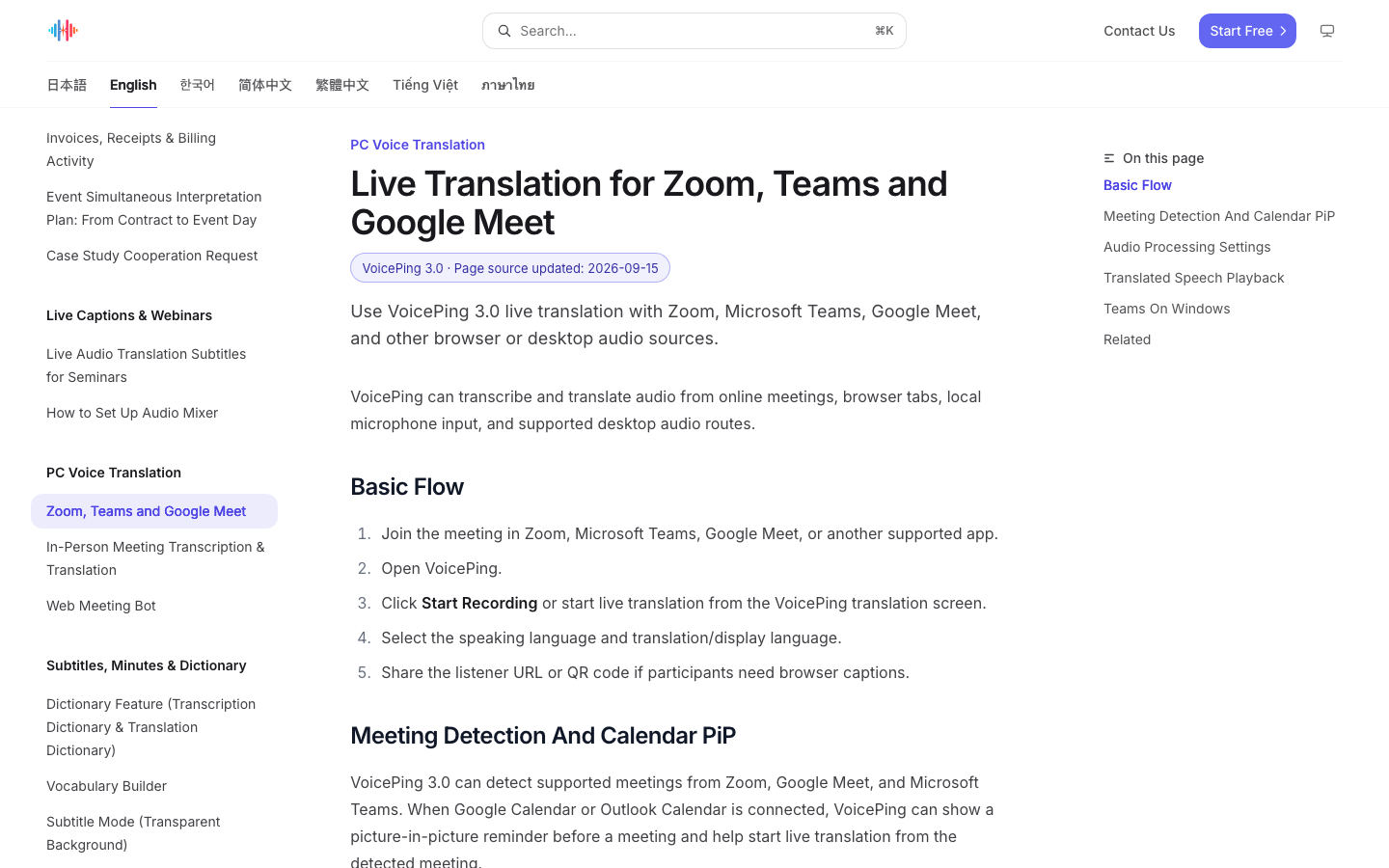Click the PC Voice Translation sidebar heading
This screenshot has width=1389, height=868.
click(x=114, y=473)
